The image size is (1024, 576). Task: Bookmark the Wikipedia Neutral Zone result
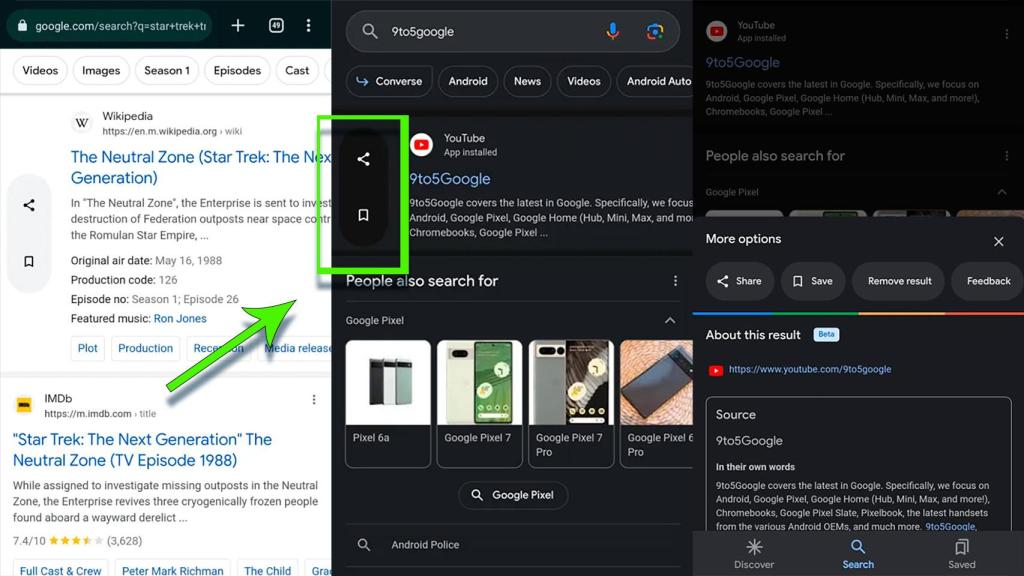coord(29,261)
